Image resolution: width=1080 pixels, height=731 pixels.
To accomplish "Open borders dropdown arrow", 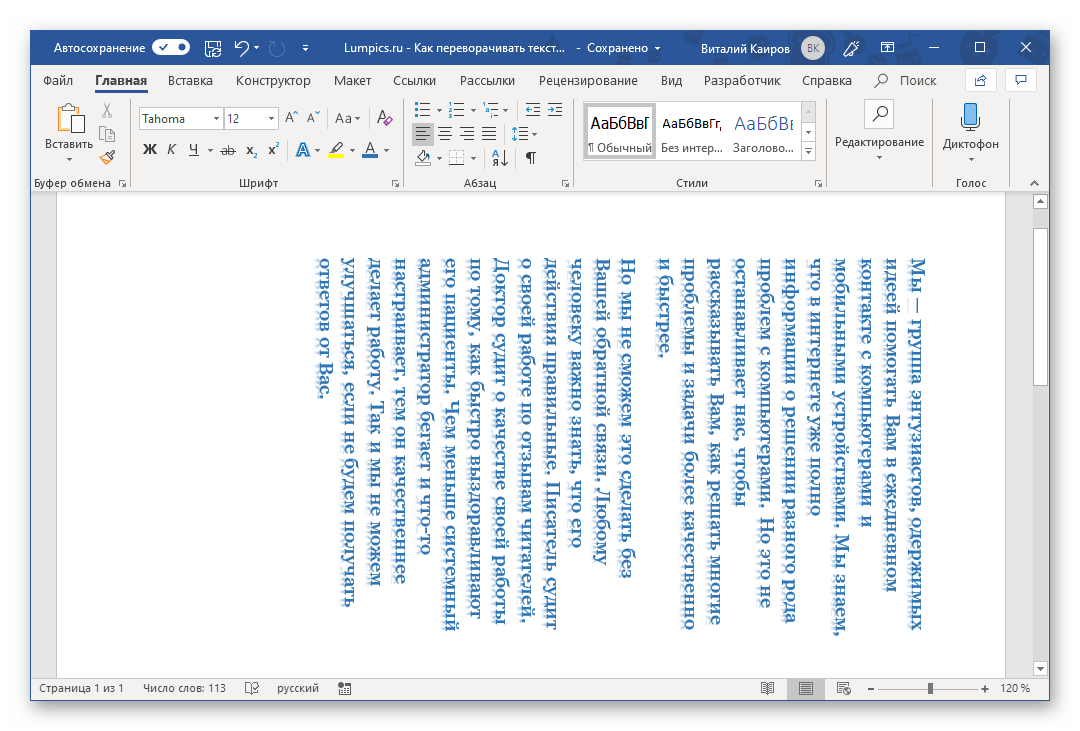I will (473, 158).
